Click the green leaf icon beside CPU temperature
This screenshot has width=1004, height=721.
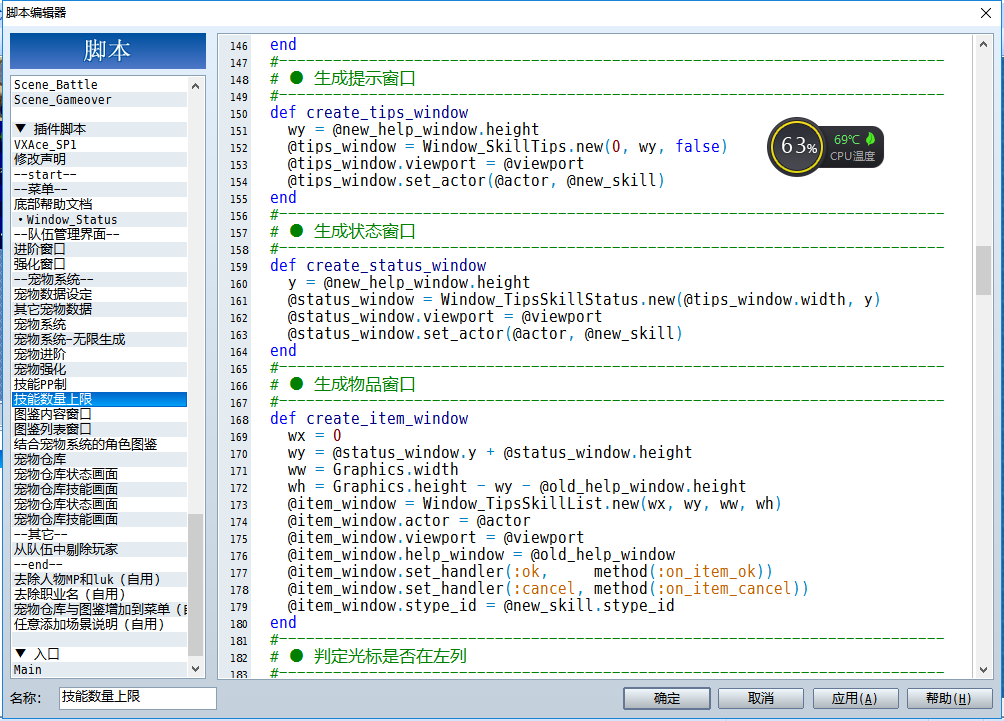870,138
